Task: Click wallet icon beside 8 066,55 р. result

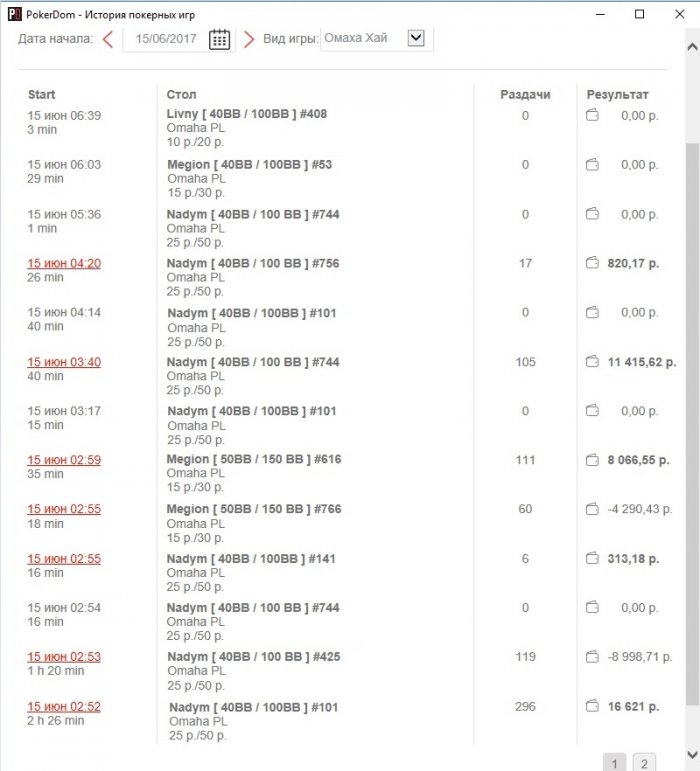Action: coord(592,460)
